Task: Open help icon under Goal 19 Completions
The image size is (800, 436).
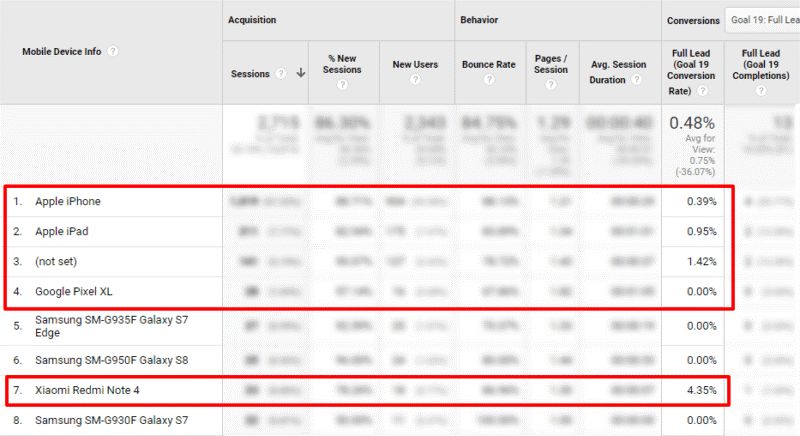Action: (x=761, y=90)
